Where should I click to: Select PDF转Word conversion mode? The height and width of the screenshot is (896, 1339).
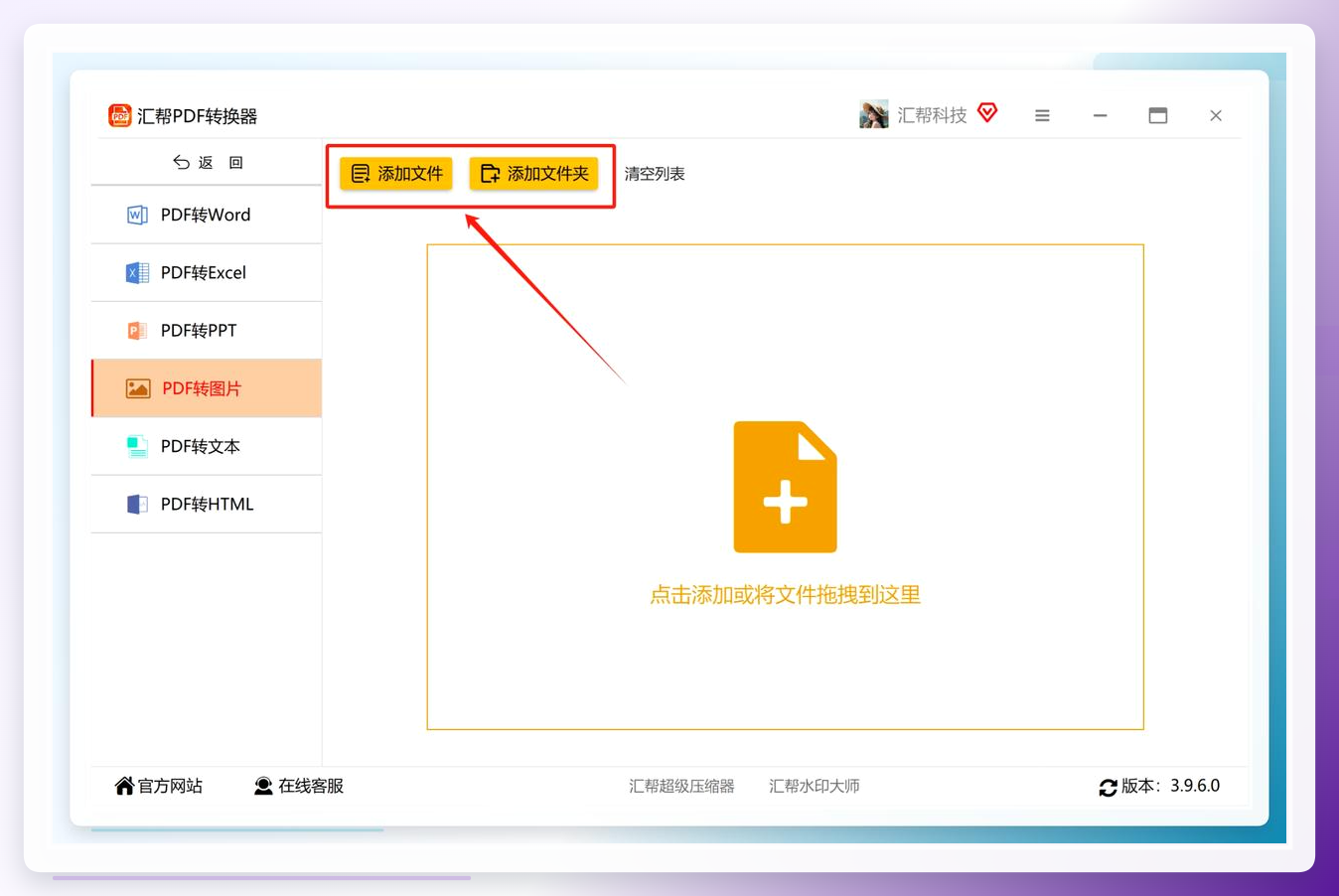pos(207,215)
